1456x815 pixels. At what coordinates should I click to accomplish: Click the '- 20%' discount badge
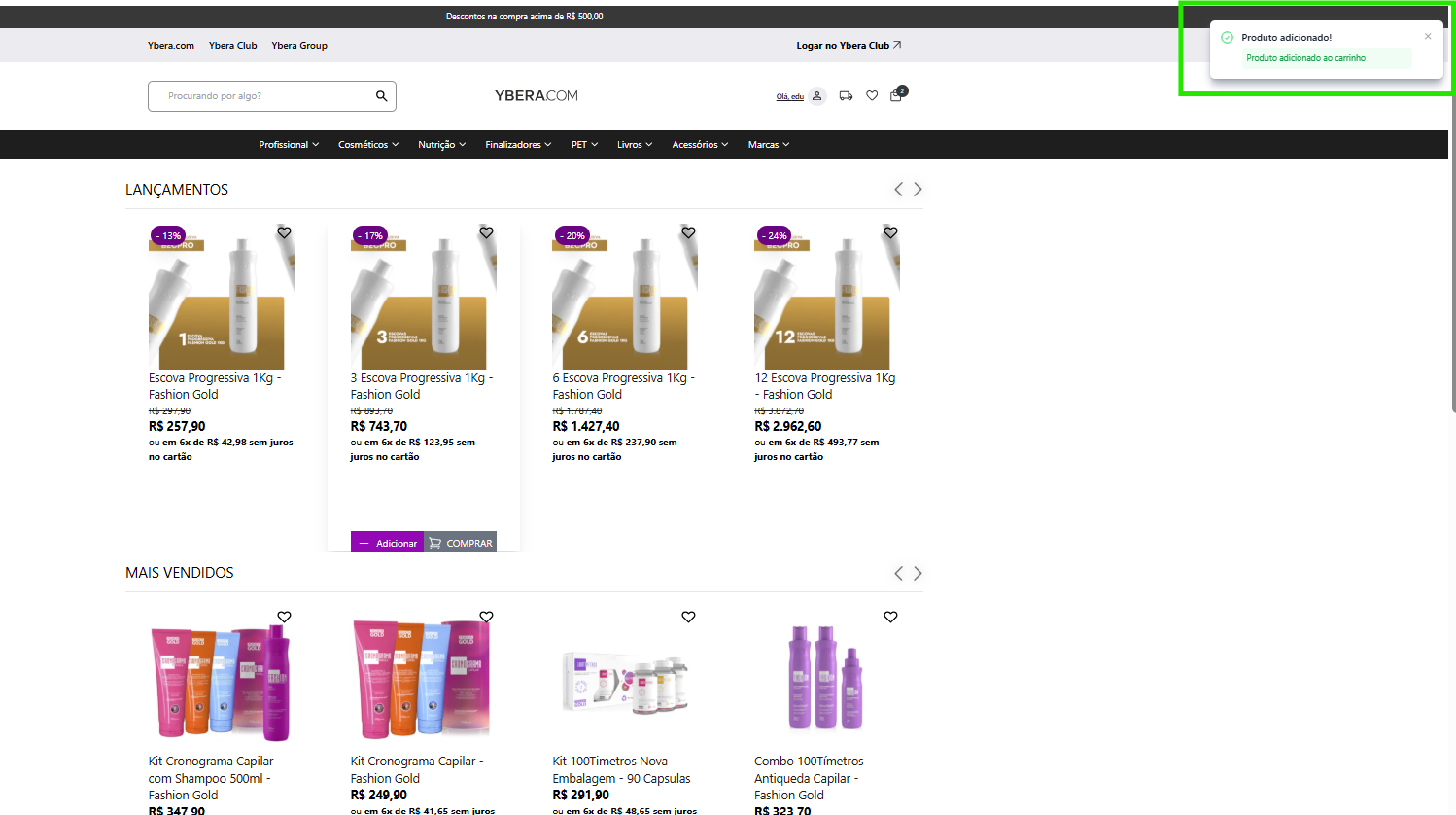pos(572,235)
